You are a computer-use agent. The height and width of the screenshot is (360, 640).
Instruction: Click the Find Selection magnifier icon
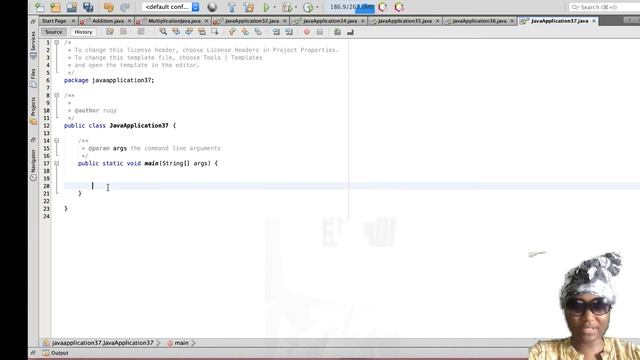[x=163, y=32]
